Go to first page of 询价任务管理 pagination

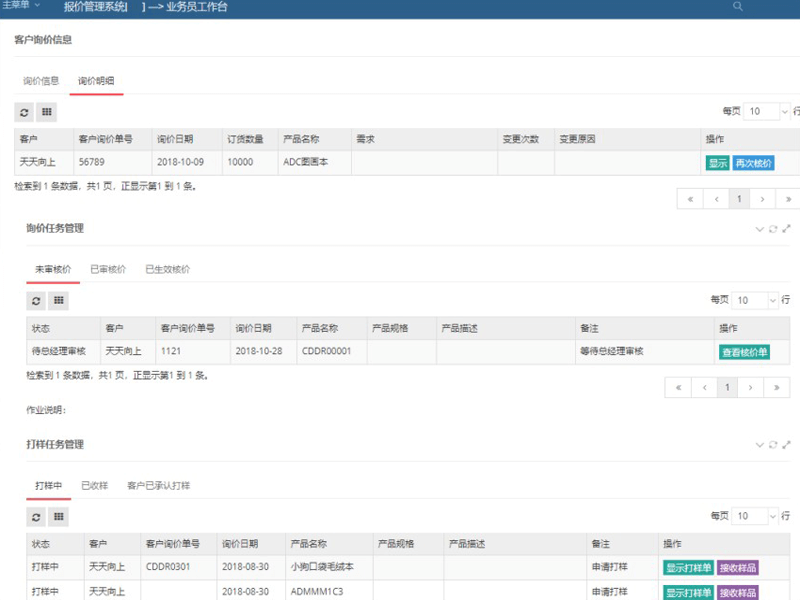click(678, 388)
